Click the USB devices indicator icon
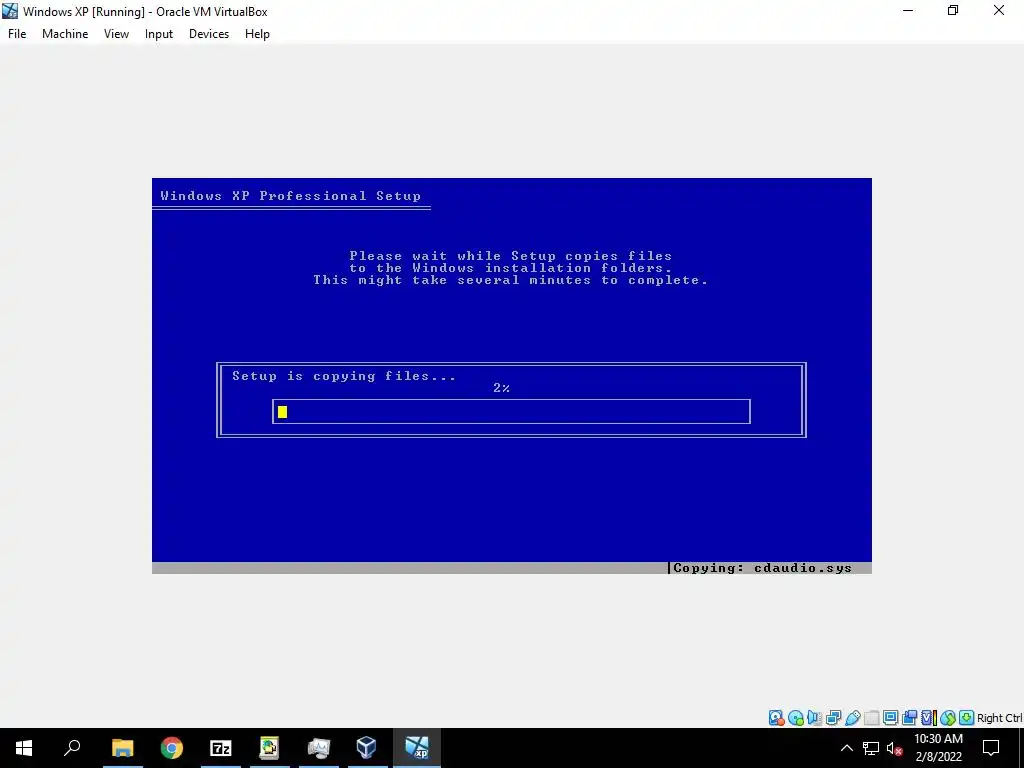 coord(852,718)
